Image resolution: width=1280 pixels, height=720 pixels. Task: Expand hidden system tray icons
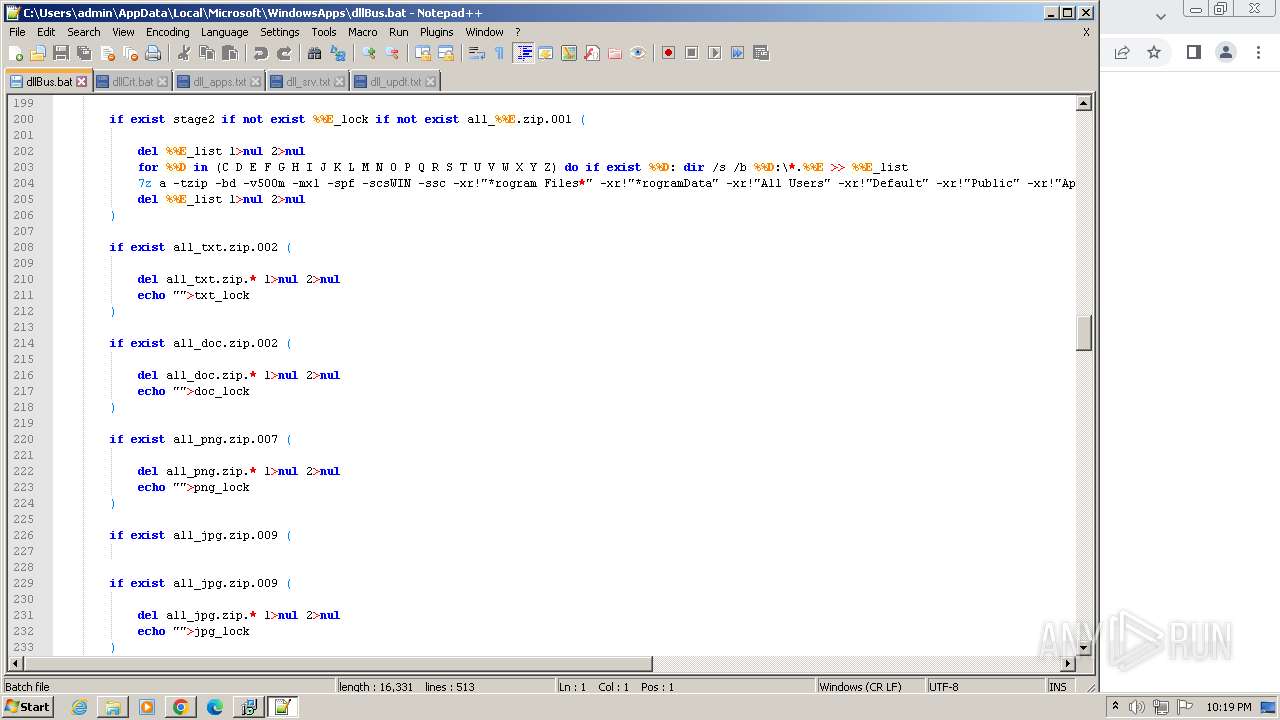pos(1115,707)
